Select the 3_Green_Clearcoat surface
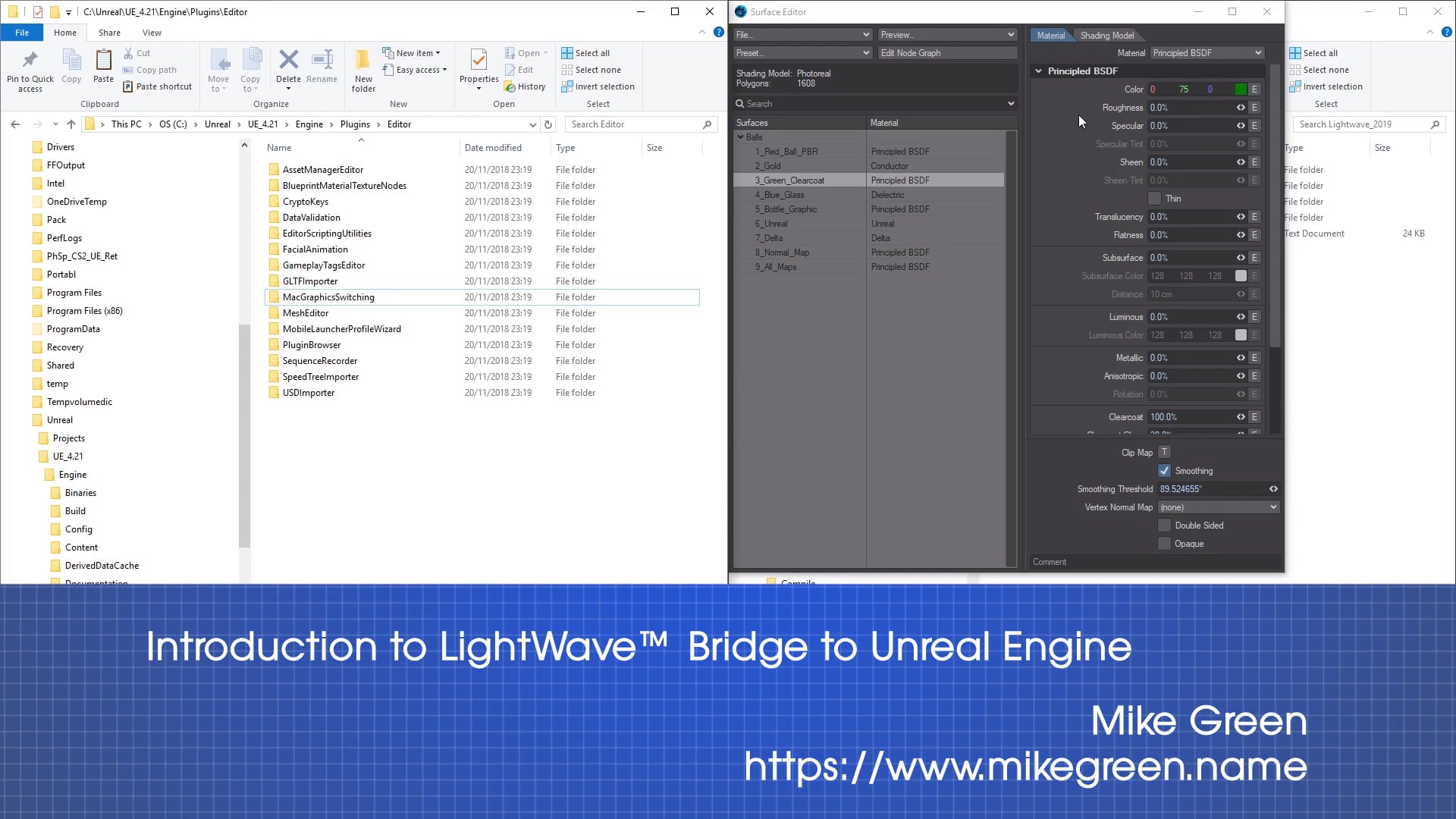This screenshot has width=1456, height=819. (x=868, y=180)
